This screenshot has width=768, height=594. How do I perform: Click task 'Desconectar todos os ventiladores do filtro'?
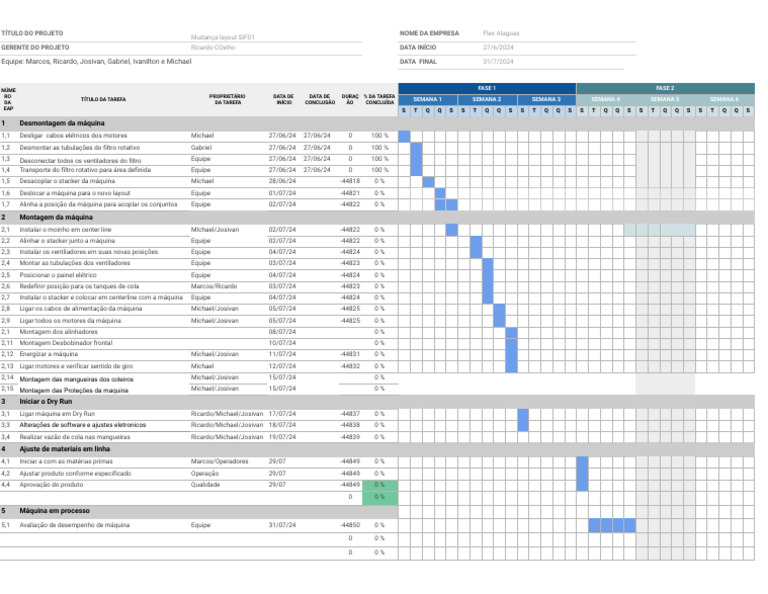click(80, 161)
